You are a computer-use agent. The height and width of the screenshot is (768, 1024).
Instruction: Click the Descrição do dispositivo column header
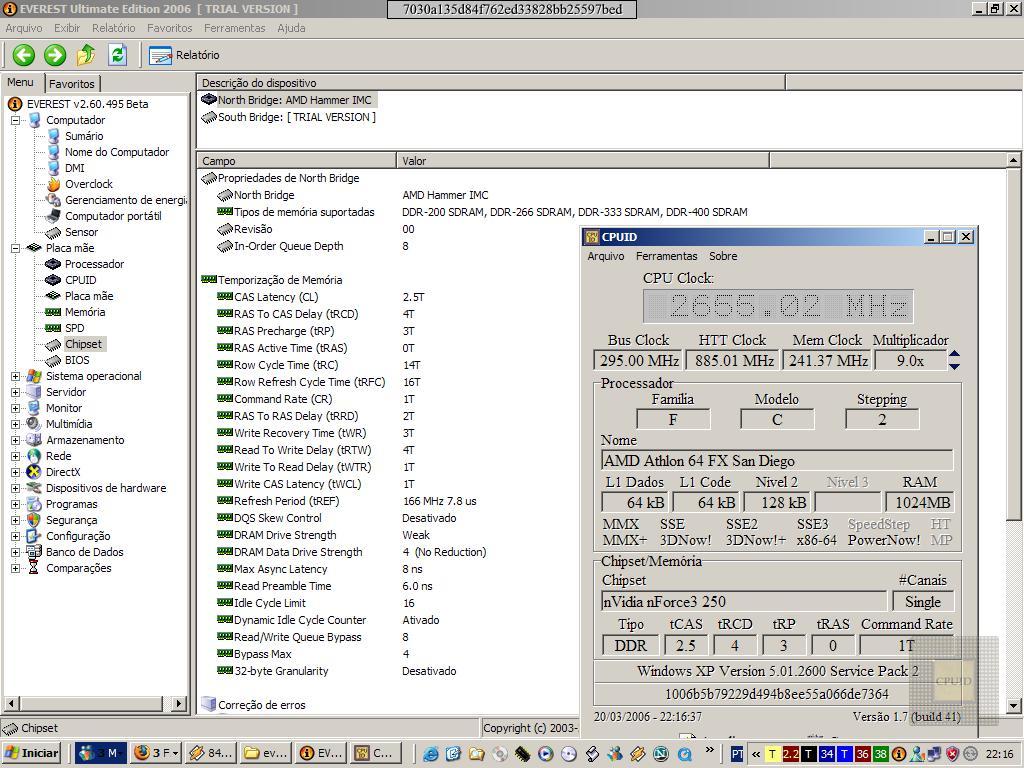[x=490, y=83]
